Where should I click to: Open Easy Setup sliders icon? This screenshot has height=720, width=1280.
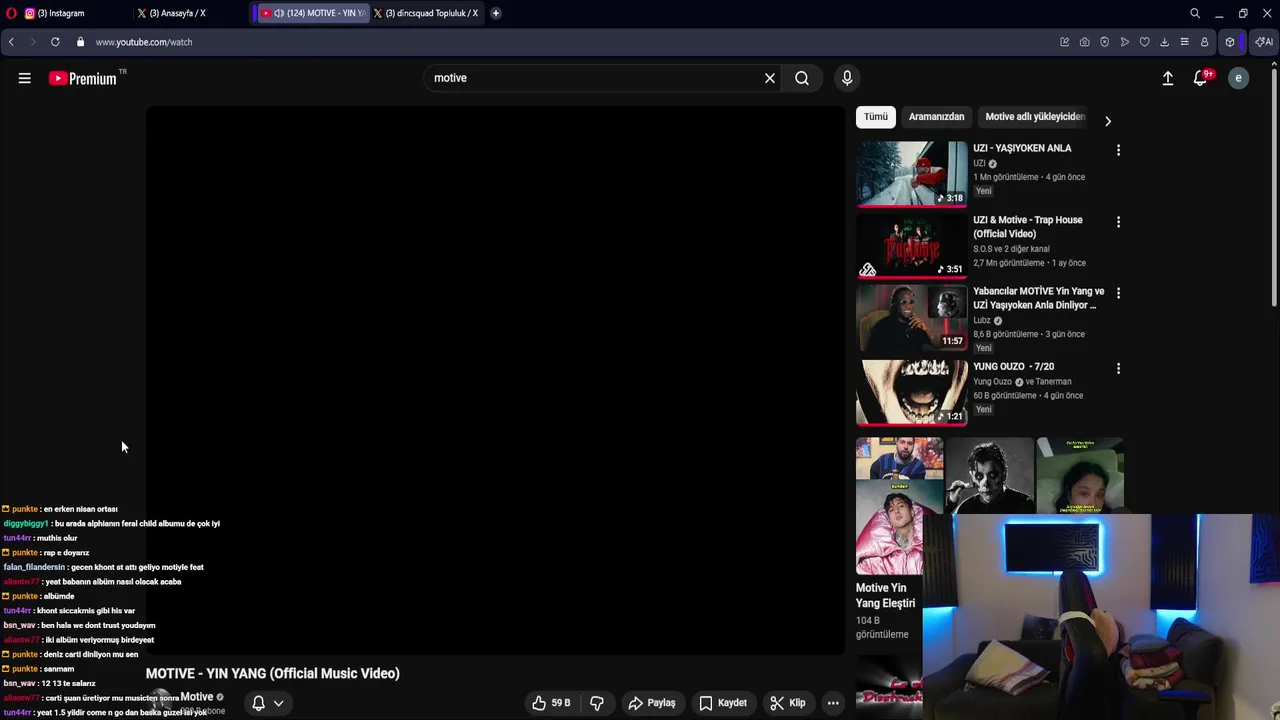pos(1185,42)
